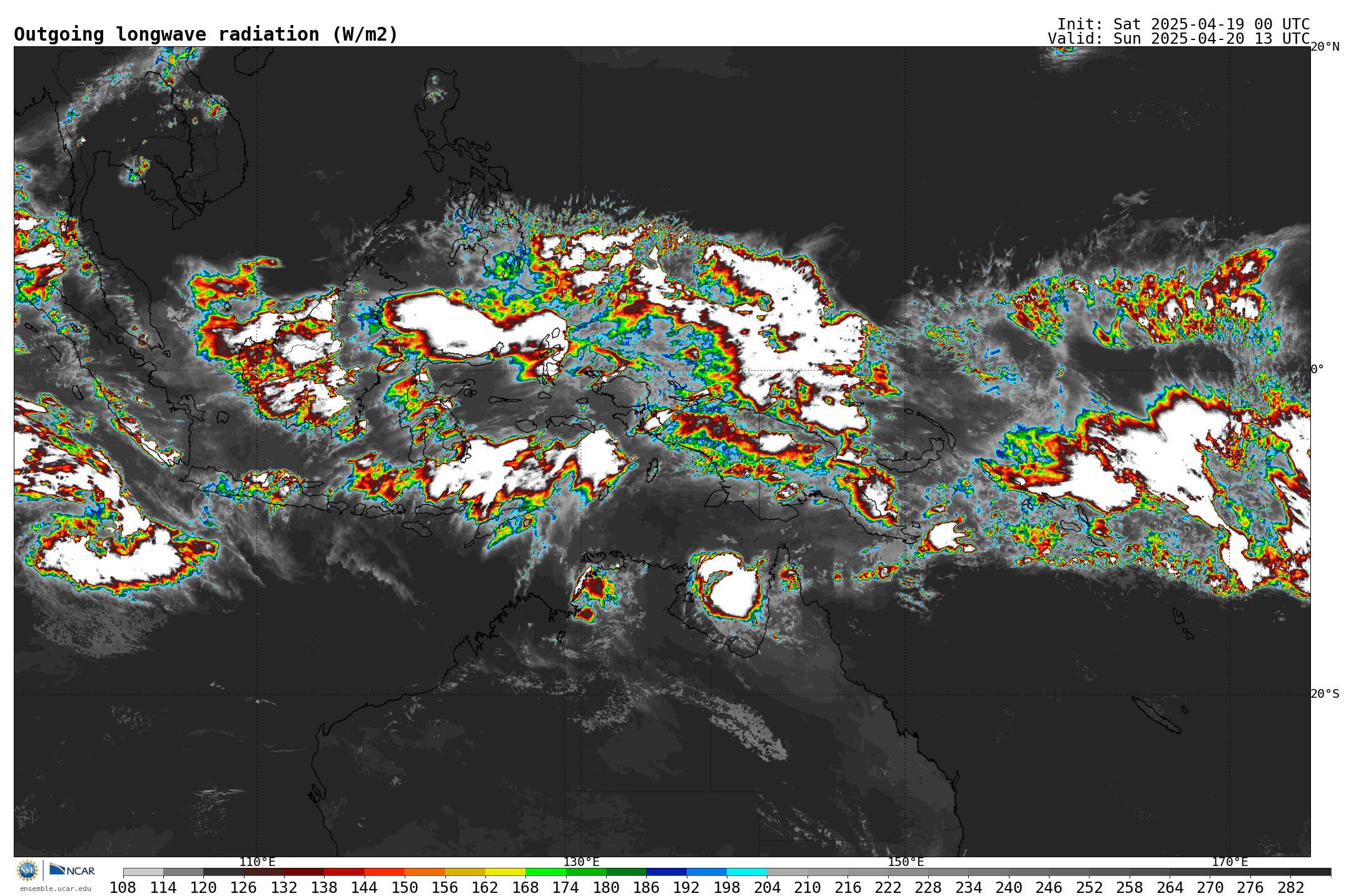
Task: Click the colorbar label '228'
Action: 928,887
